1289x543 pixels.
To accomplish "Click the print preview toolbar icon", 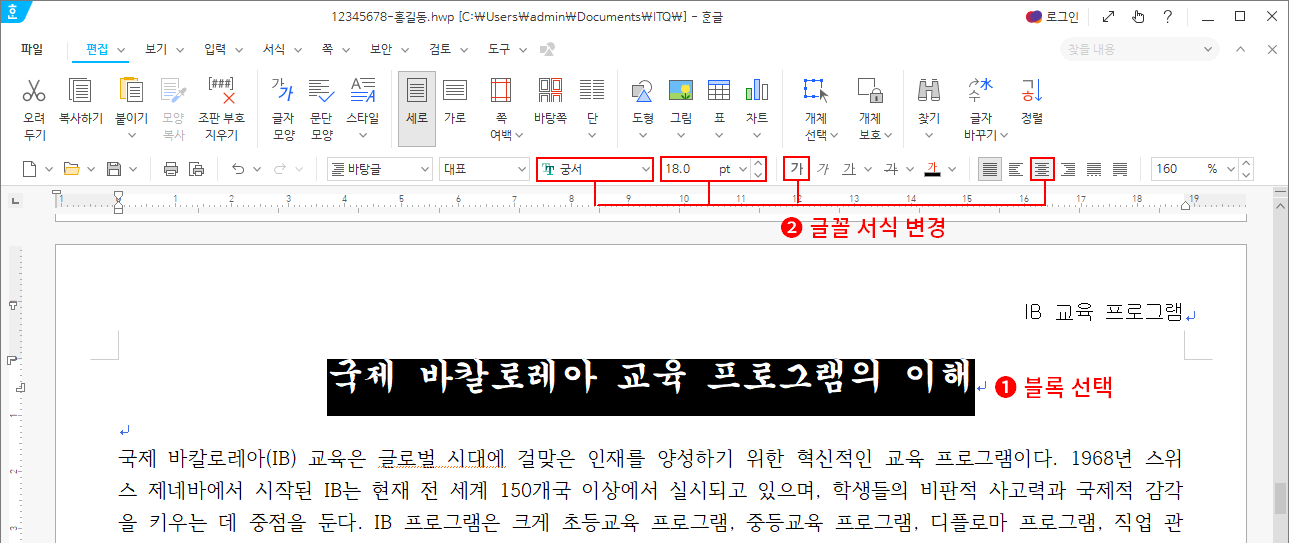I will (196, 169).
